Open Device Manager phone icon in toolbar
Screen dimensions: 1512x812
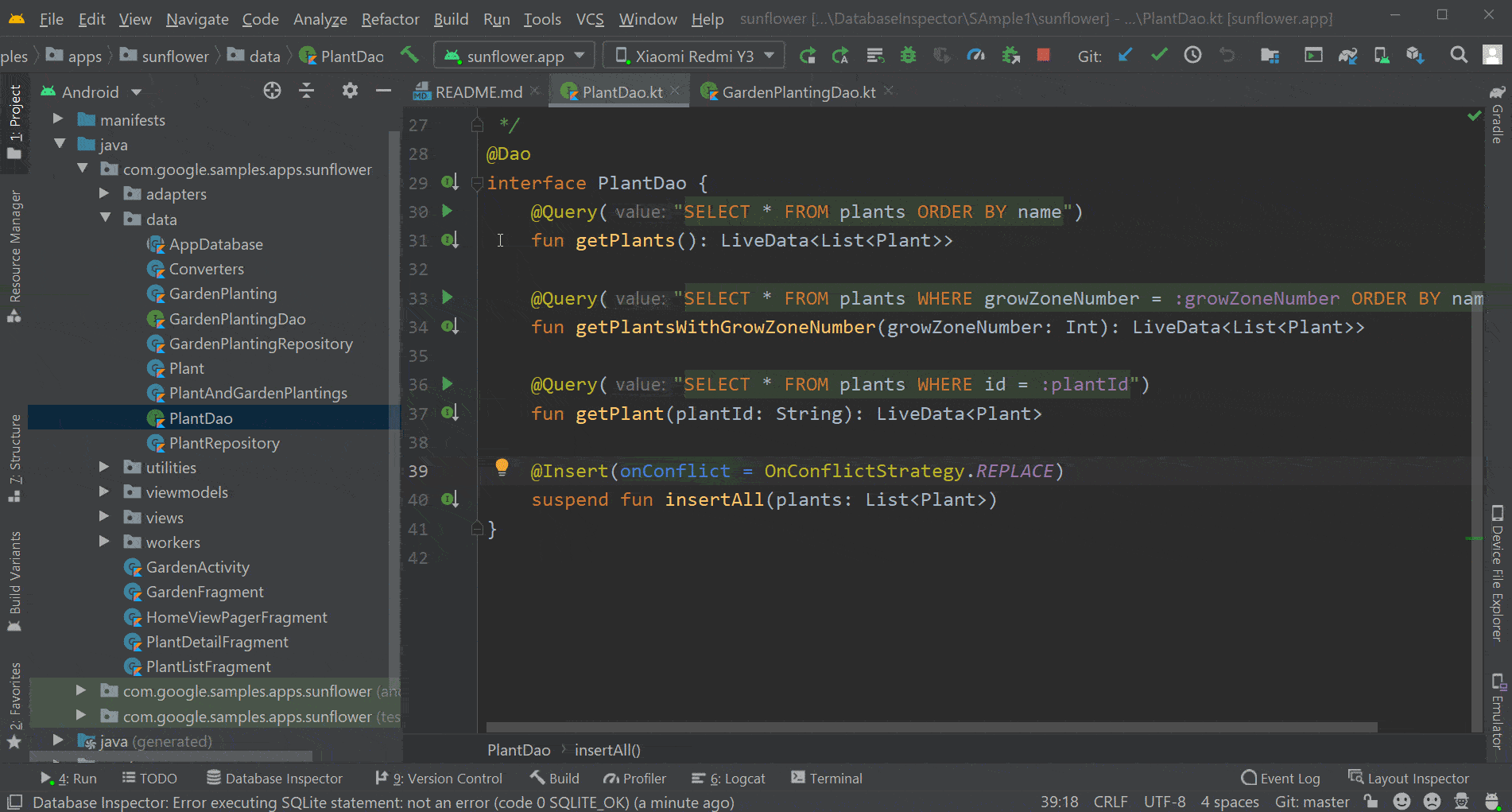(x=1382, y=56)
